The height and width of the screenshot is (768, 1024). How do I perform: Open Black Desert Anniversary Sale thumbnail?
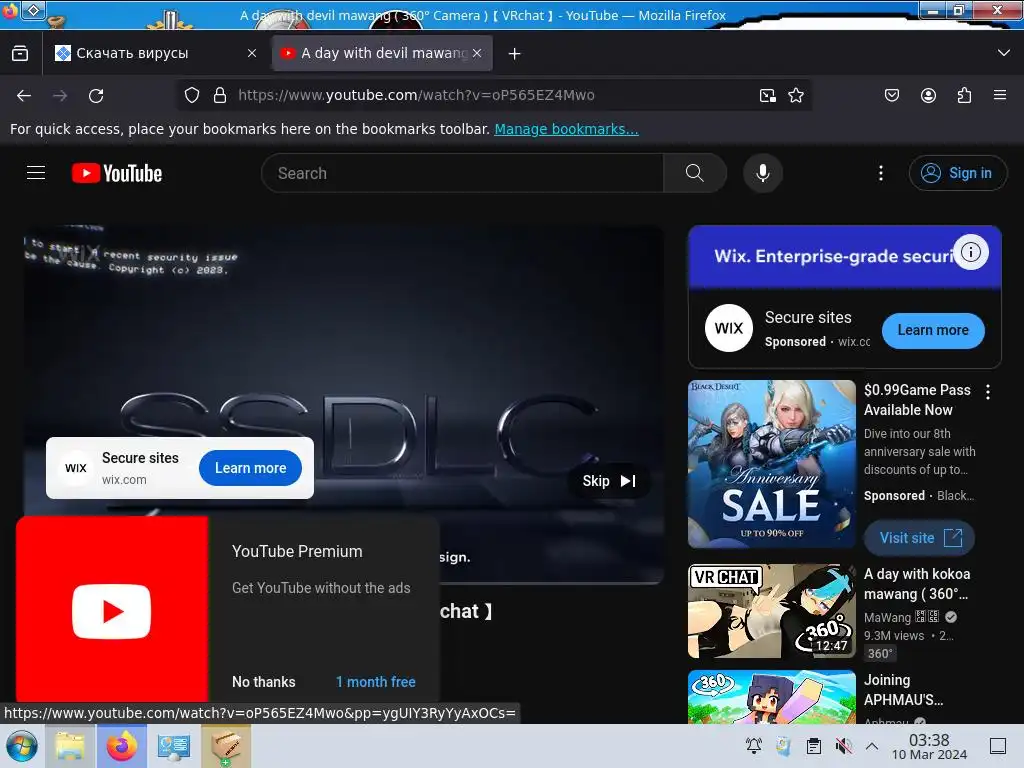click(772, 464)
